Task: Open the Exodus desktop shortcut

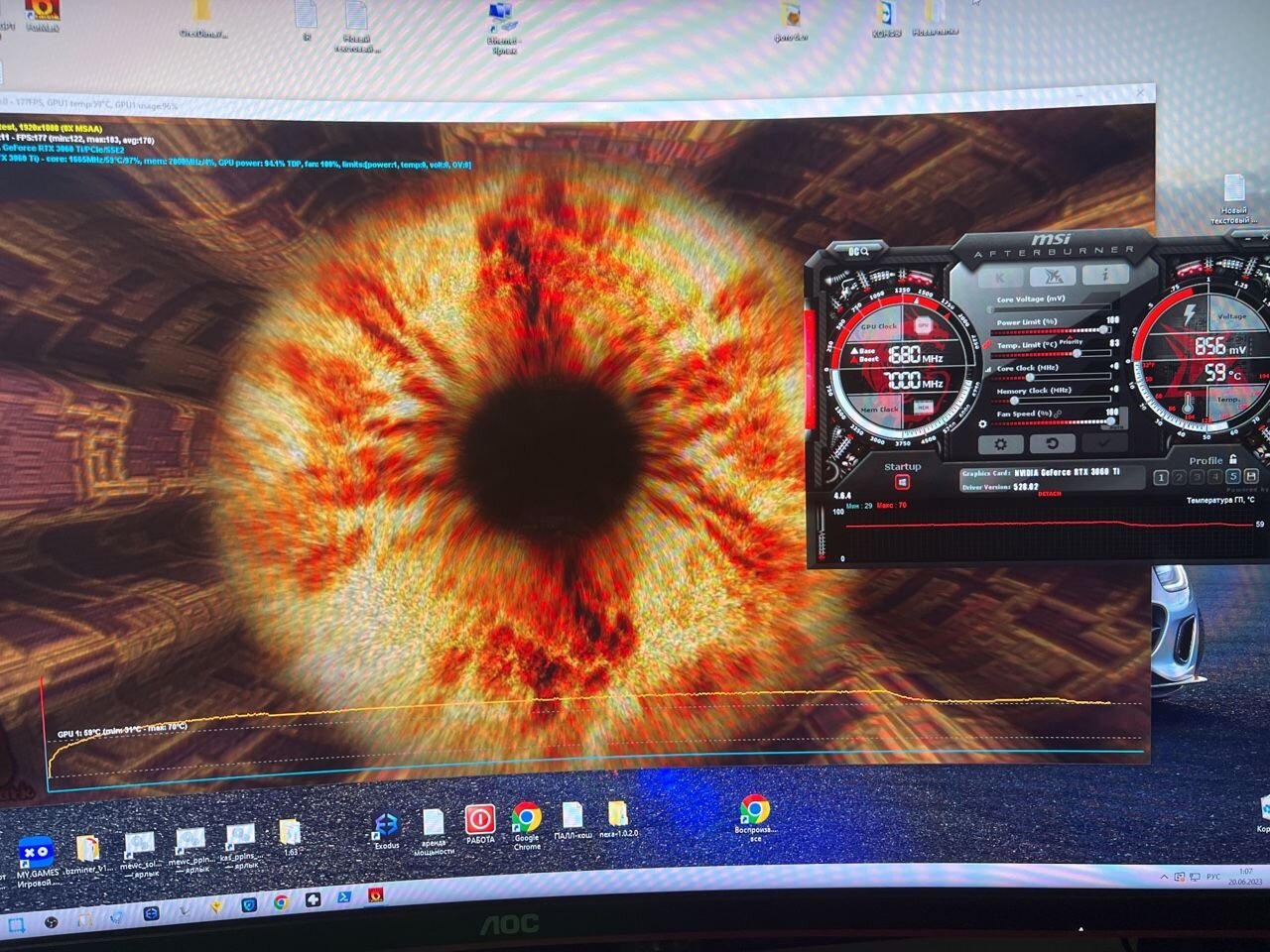Action: (x=386, y=825)
